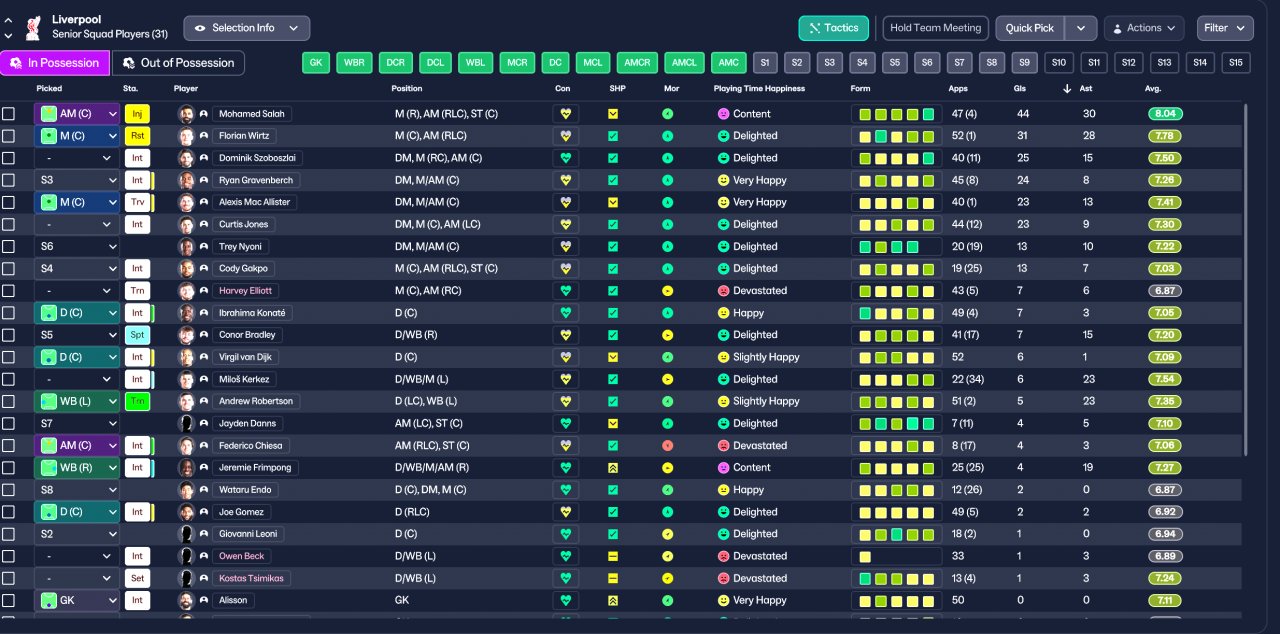This screenshot has height=634, width=1280.
Task: Tick the checkbox for Andrew Robertson
Action: (x=9, y=401)
